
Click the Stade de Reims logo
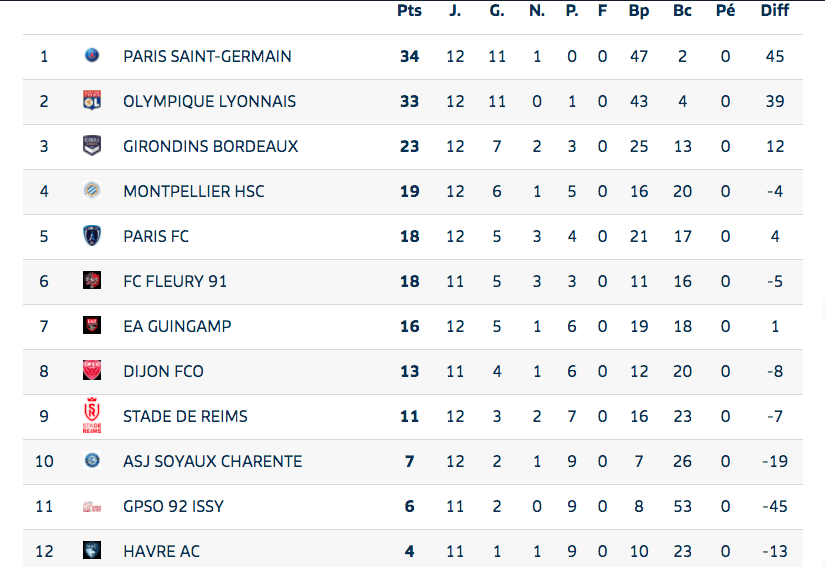coord(92,416)
